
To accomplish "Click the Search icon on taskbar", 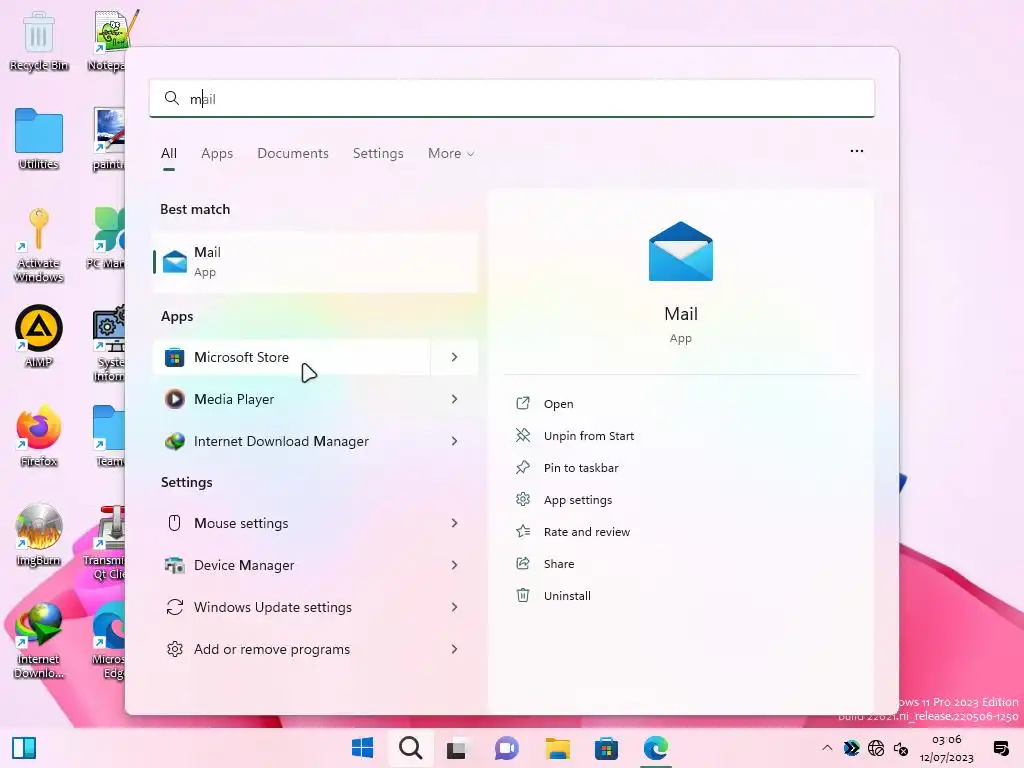I will click(x=411, y=748).
